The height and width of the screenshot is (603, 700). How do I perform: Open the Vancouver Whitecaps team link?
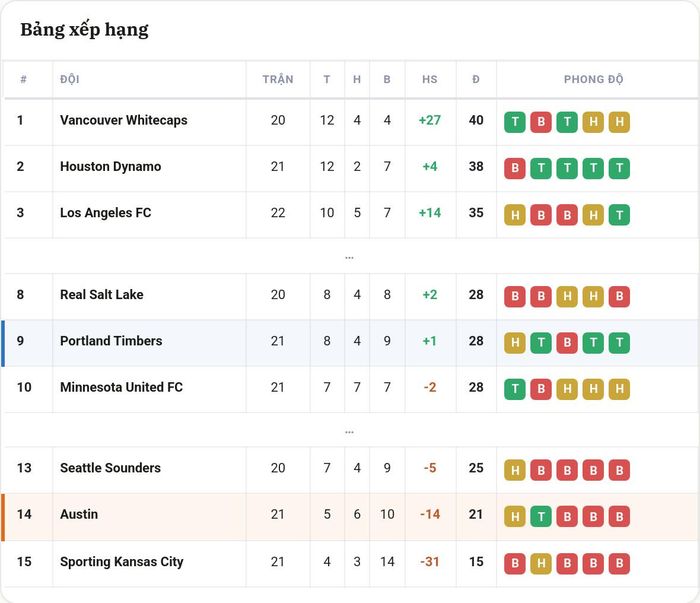[124, 120]
